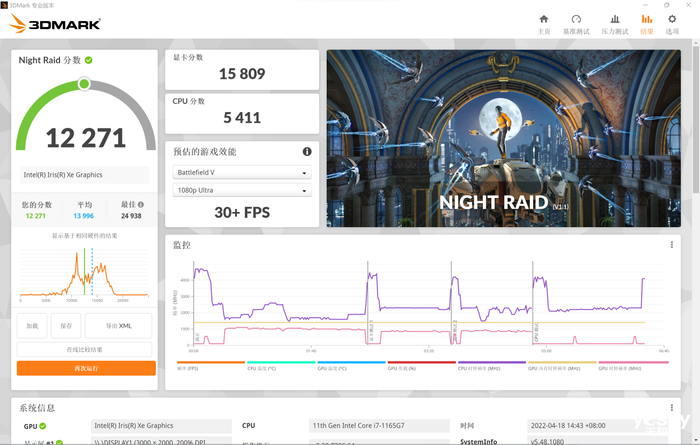Click the info icon beside estimated game performance
The width and height of the screenshot is (700, 445).
[307, 152]
